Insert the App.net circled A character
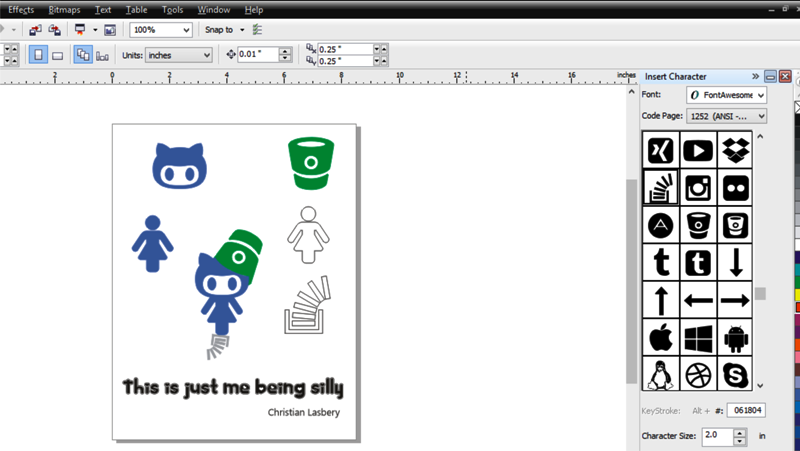The height and width of the screenshot is (451, 800). [x=661, y=225]
